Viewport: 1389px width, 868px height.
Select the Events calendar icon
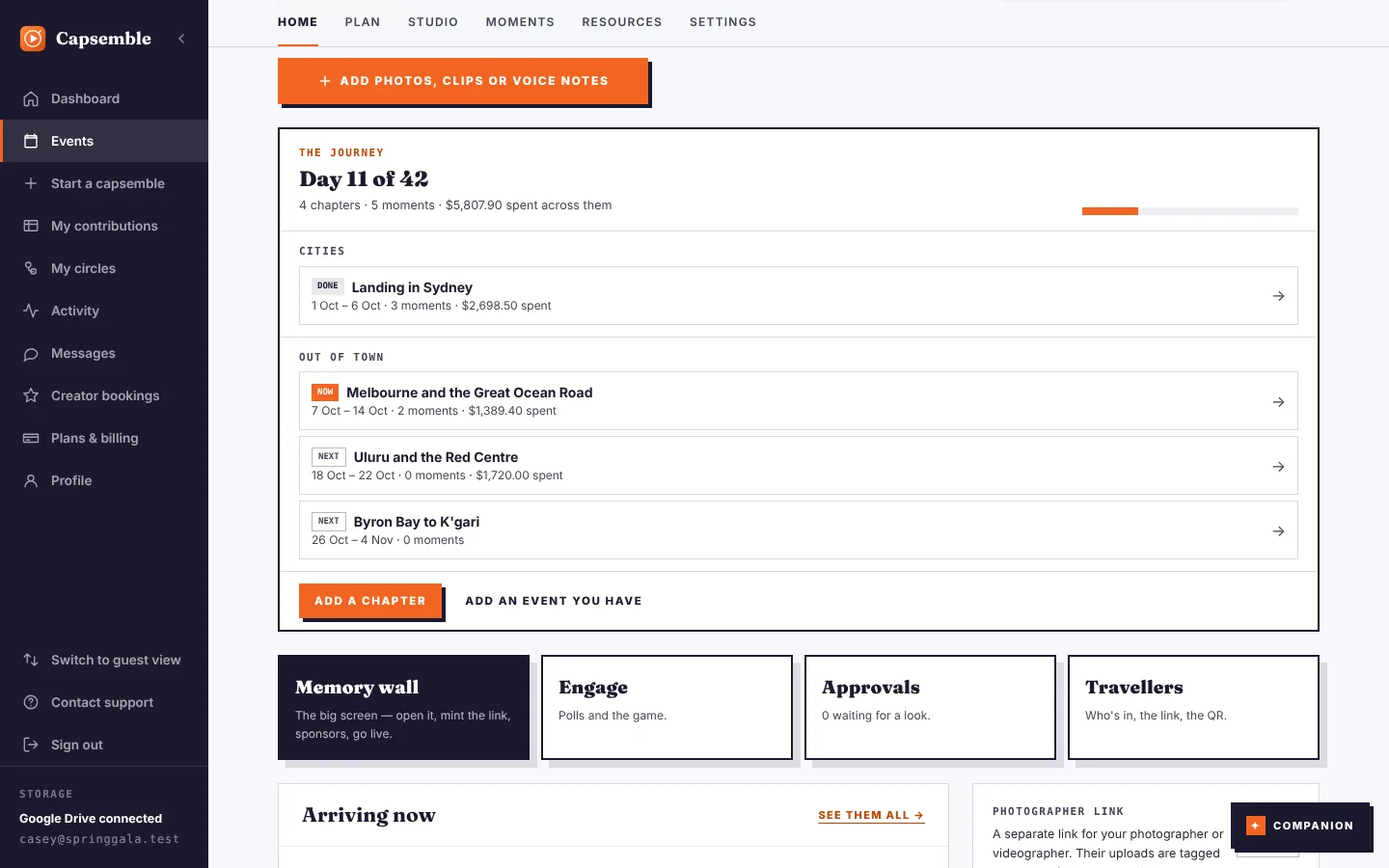(31, 141)
